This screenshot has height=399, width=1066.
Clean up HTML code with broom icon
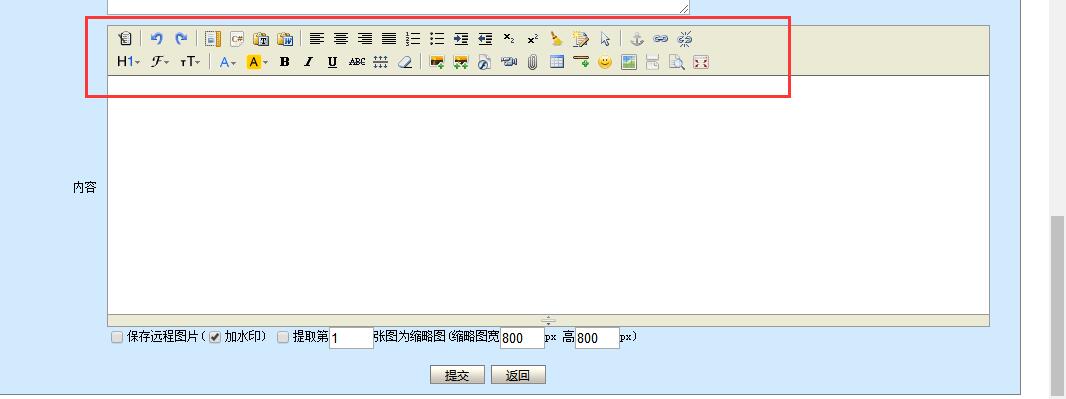(x=557, y=39)
